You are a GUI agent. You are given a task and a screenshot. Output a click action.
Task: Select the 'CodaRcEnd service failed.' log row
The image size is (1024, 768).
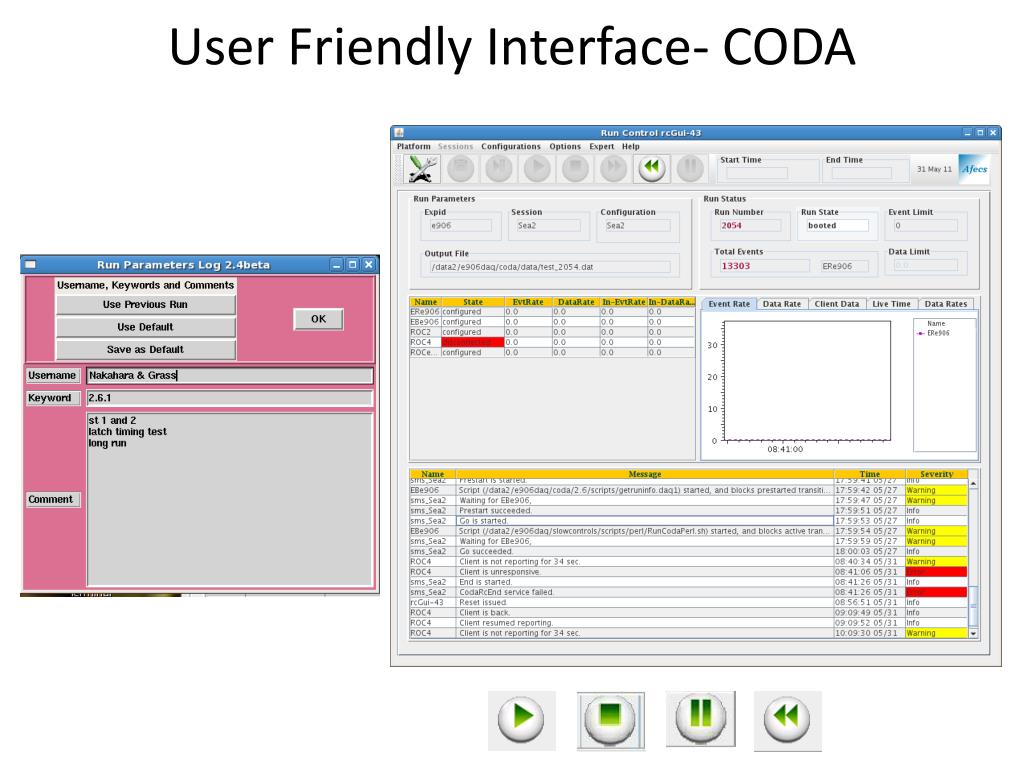tap(688, 592)
